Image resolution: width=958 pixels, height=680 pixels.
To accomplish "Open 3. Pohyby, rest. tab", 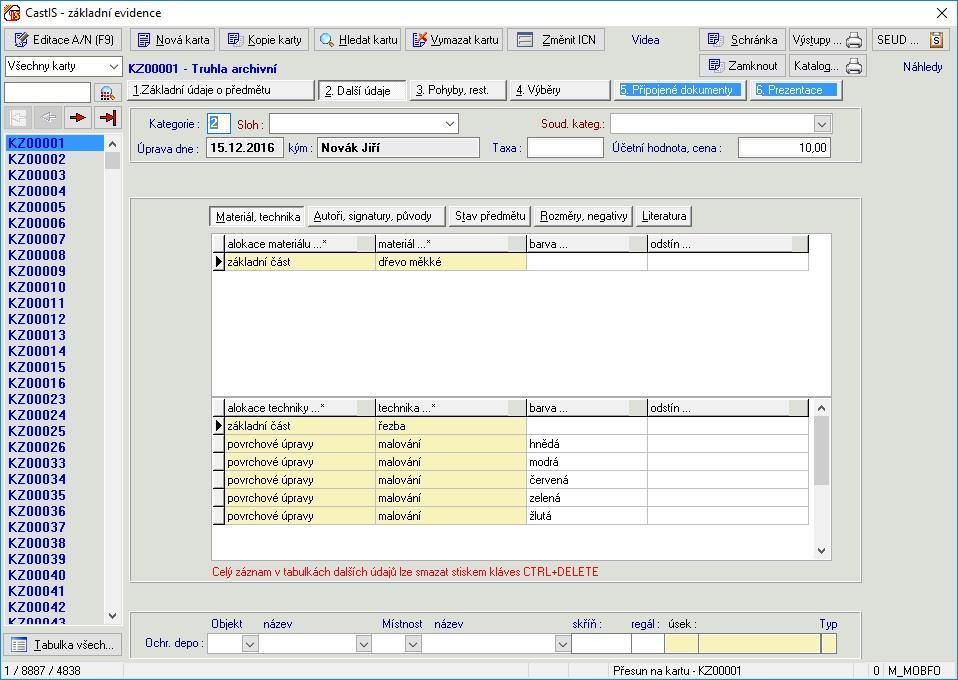I will click(458, 90).
